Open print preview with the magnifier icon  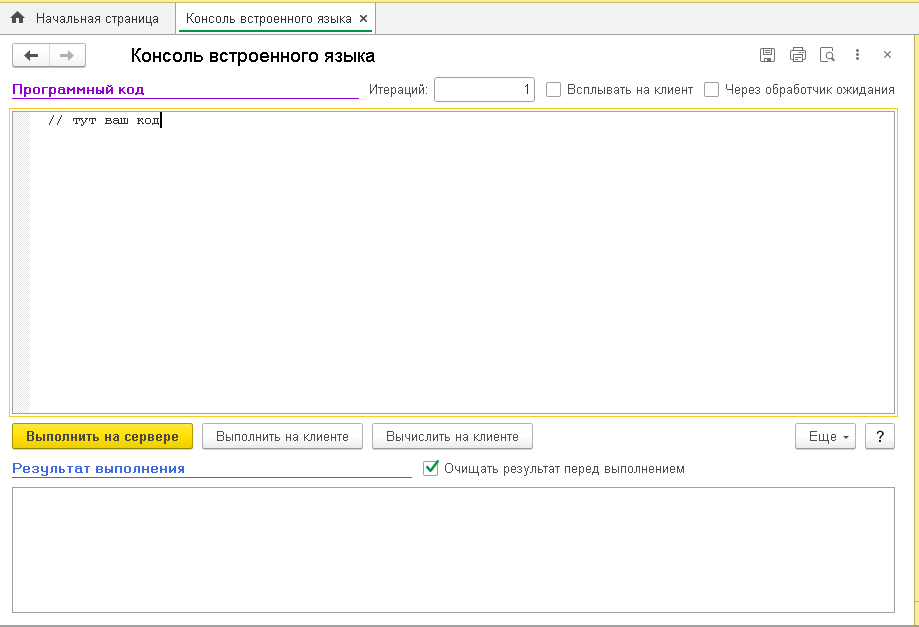pyautogui.click(x=827, y=55)
